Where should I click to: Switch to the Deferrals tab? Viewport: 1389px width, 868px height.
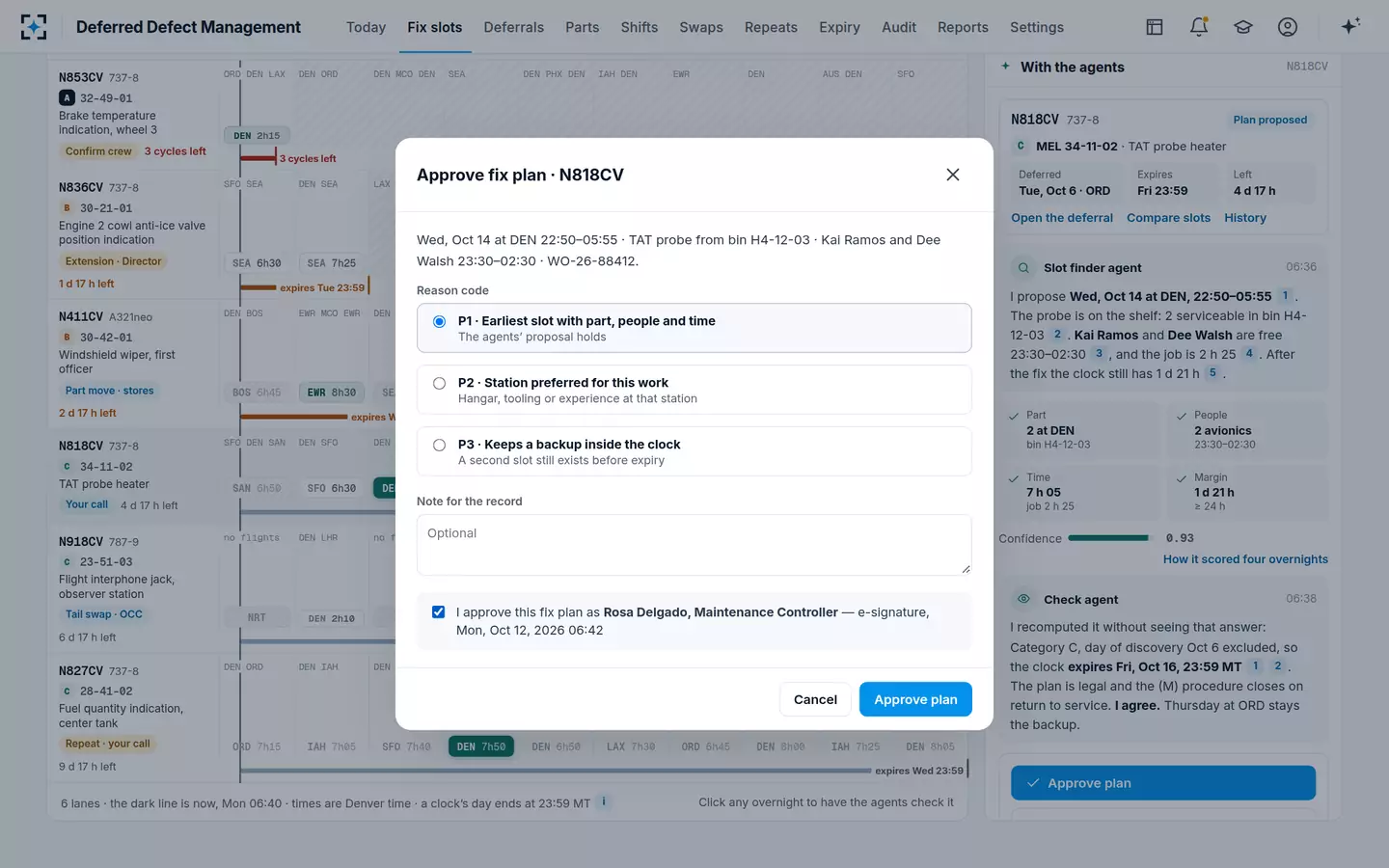pyautogui.click(x=514, y=27)
